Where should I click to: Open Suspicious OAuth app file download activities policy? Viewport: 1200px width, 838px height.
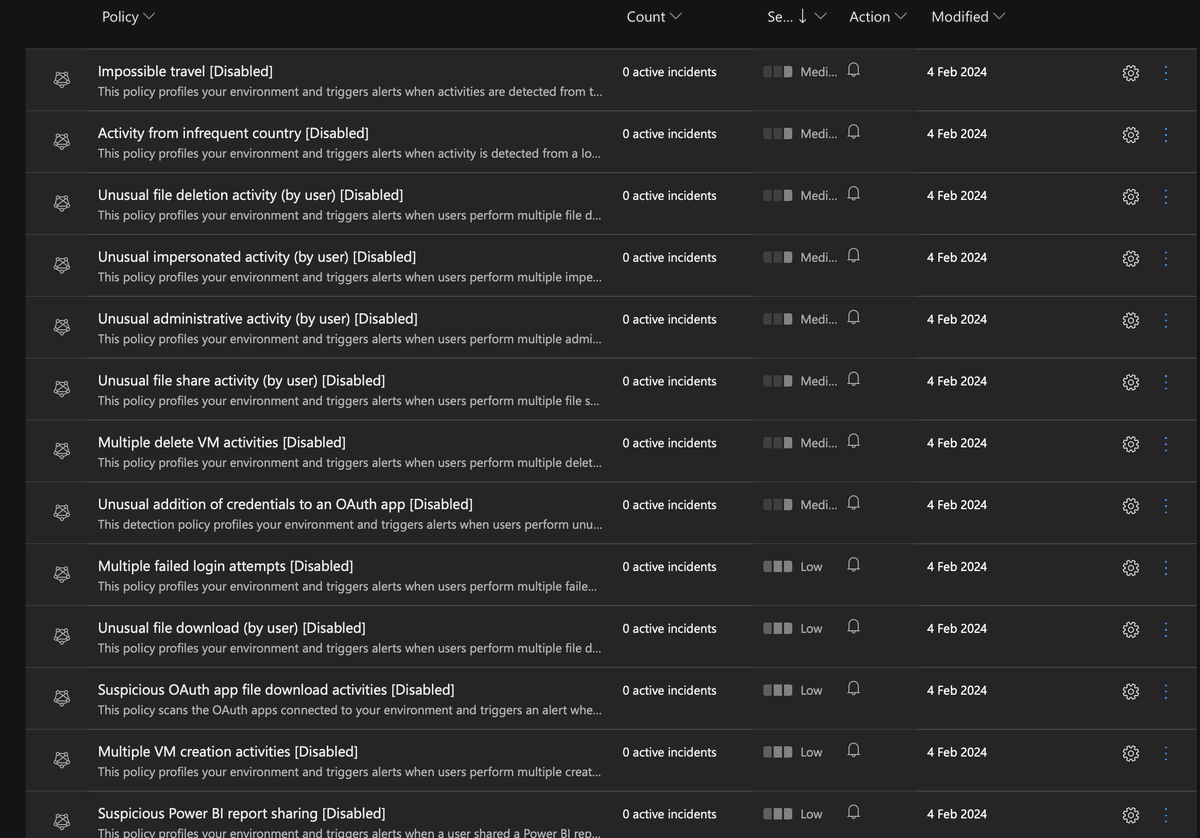click(x=276, y=690)
